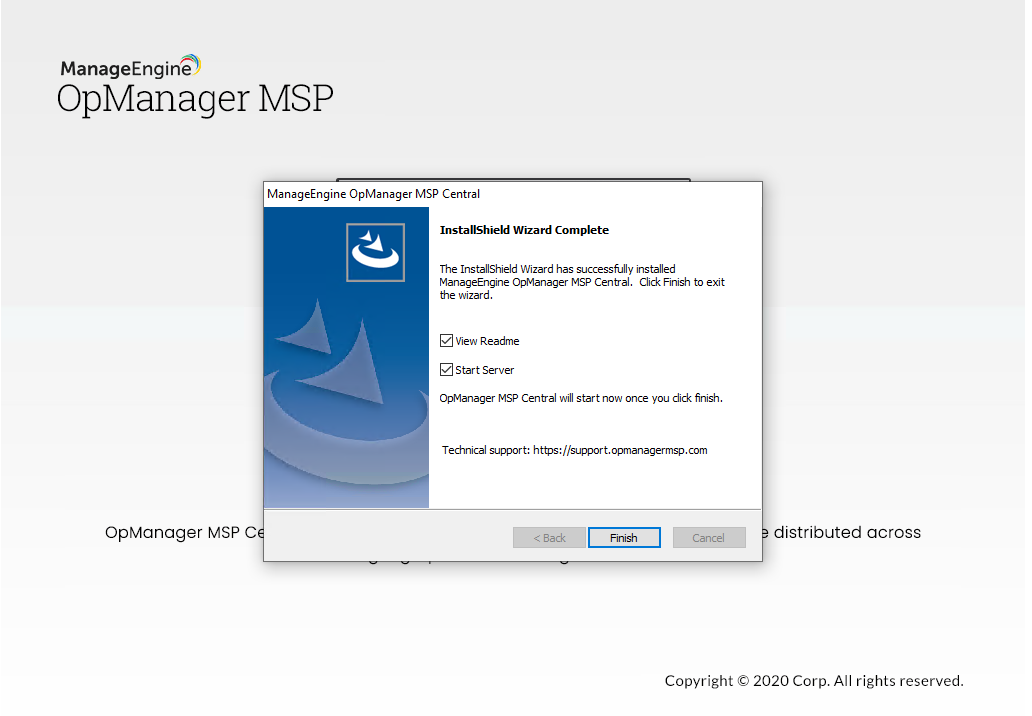Select the copyright notice at the bottom
The width and height of the screenshot is (1032, 716).
pos(811,681)
